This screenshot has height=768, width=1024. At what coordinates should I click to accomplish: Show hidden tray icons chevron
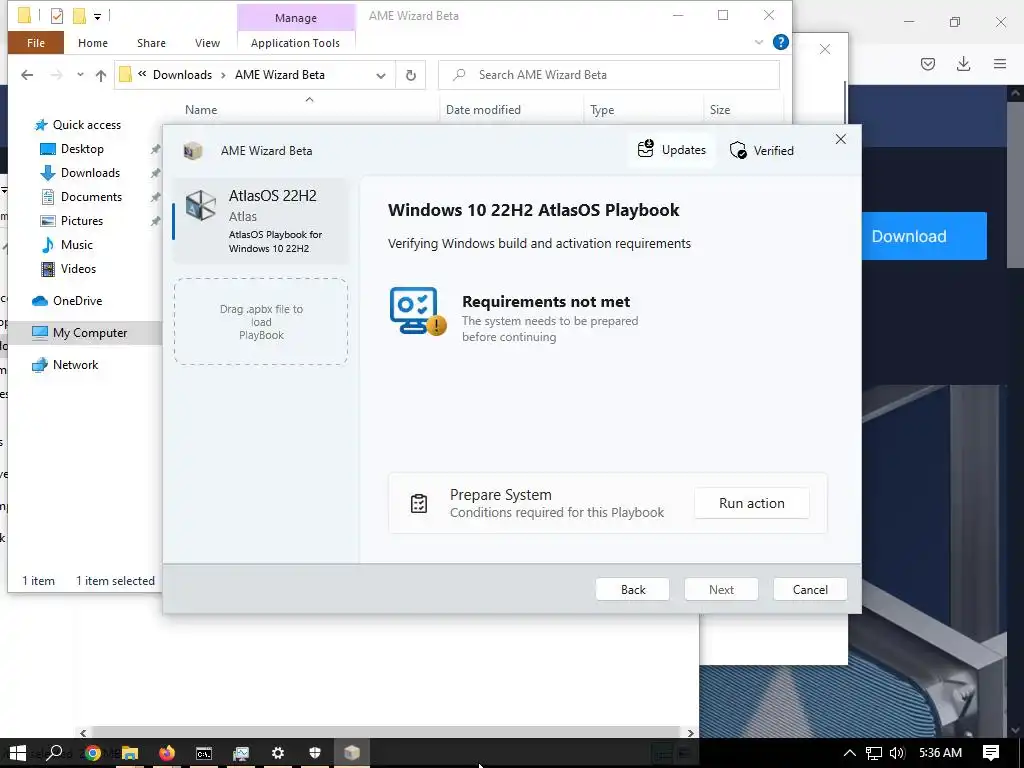click(849, 753)
